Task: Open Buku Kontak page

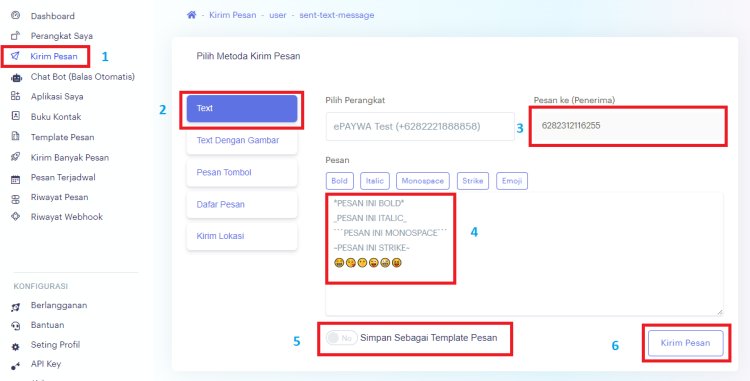Action: click(x=56, y=117)
